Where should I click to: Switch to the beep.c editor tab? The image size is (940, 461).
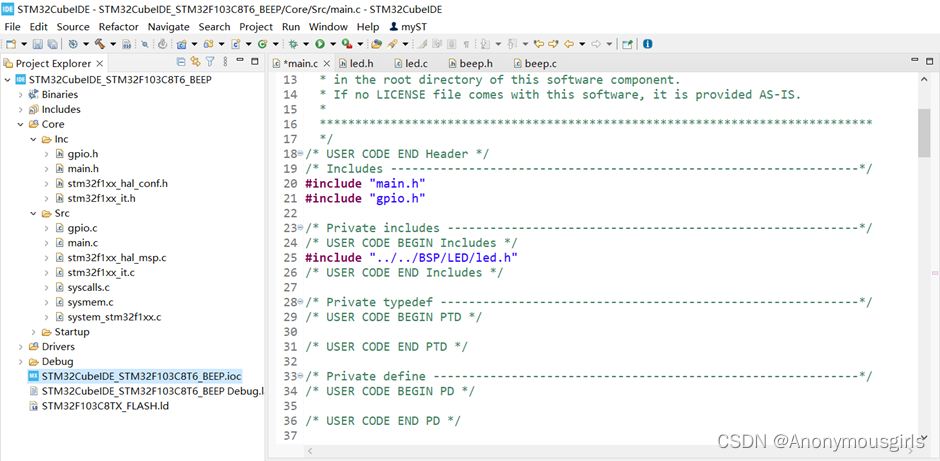535,63
